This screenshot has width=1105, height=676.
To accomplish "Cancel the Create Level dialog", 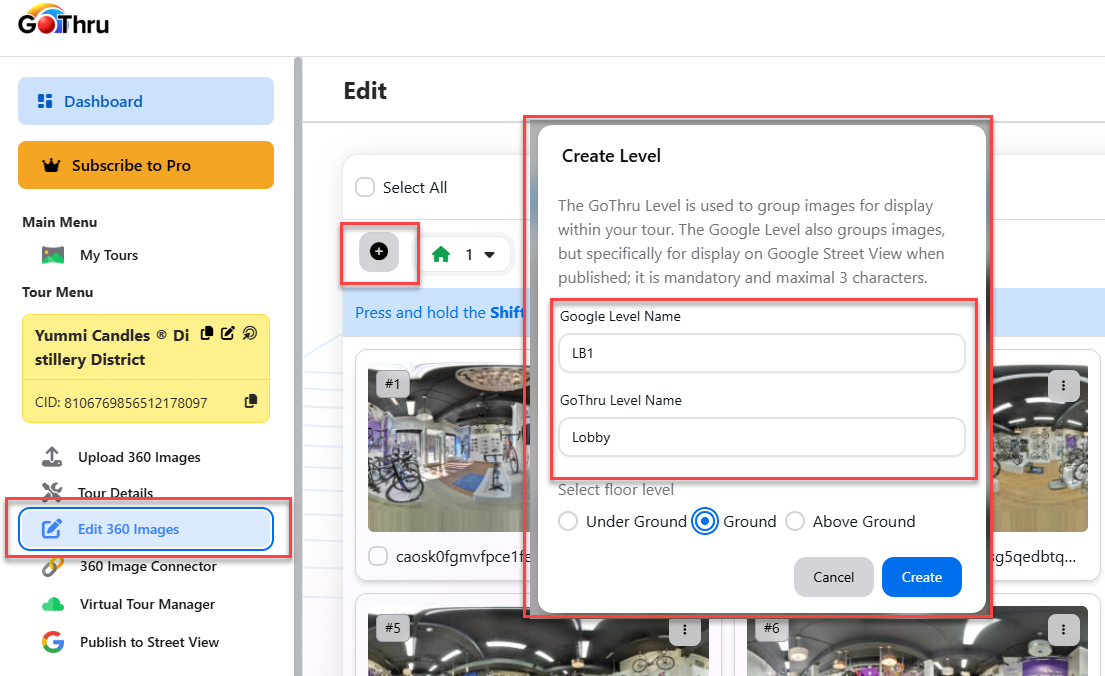I will click(x=833, y=577).
